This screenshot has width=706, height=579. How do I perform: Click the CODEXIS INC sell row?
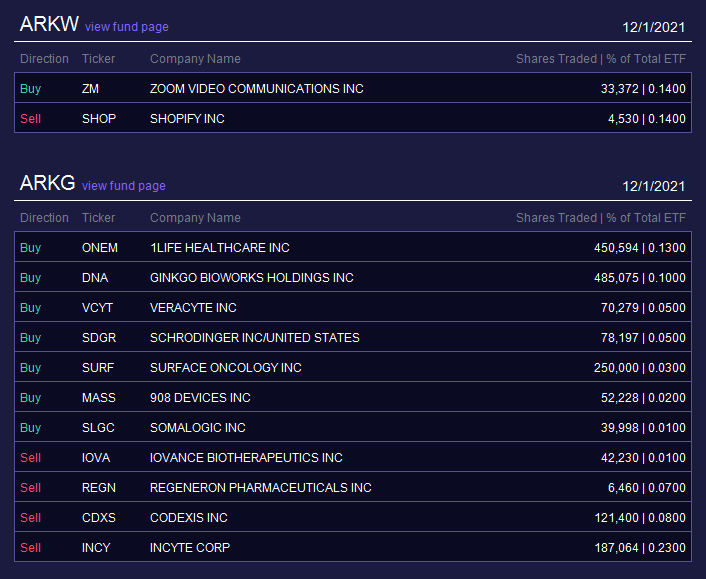(353, 517)
